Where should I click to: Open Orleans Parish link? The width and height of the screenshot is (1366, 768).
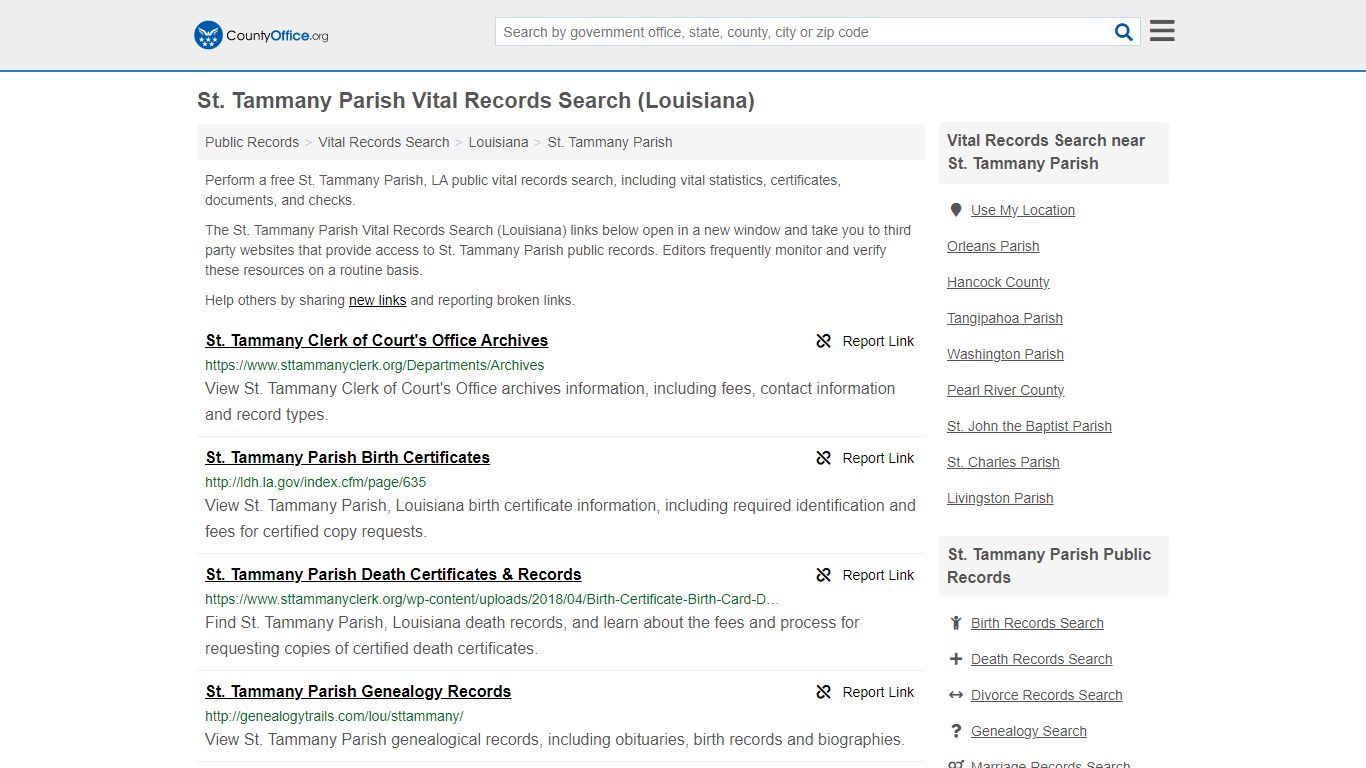[x=993, y=246]
